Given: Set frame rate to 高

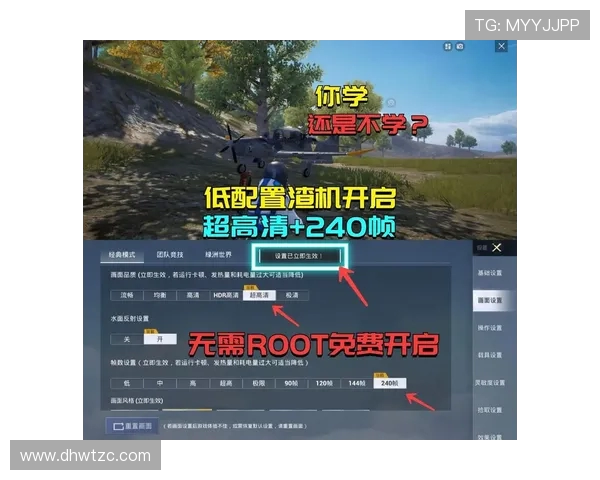Looking at the screenshot, I should [193, 383].
